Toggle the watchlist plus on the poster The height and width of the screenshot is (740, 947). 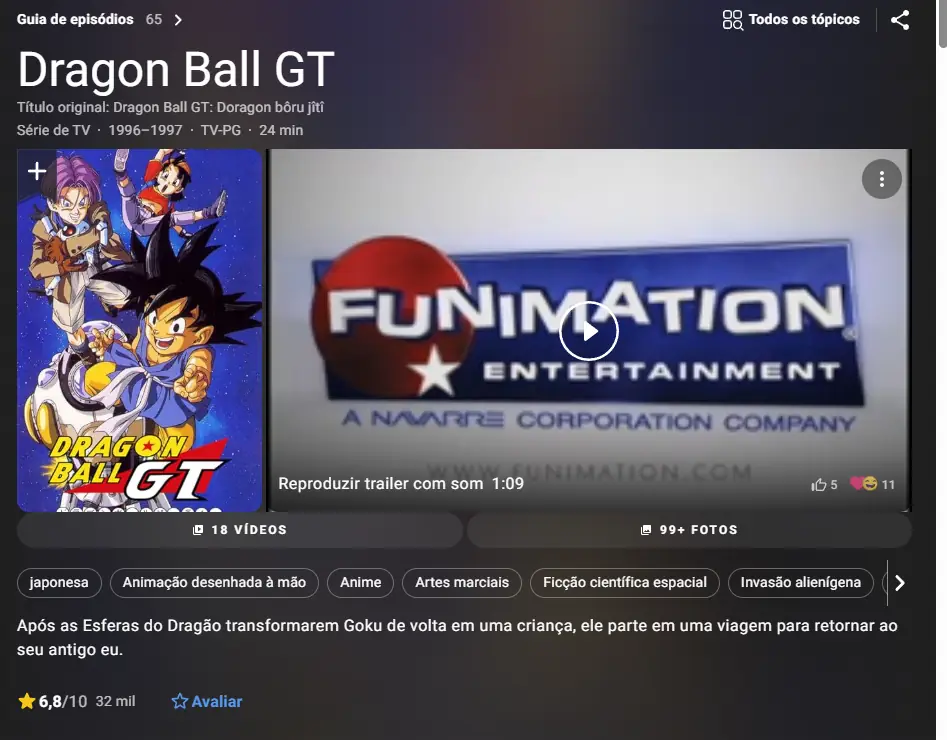click(37, 170)
